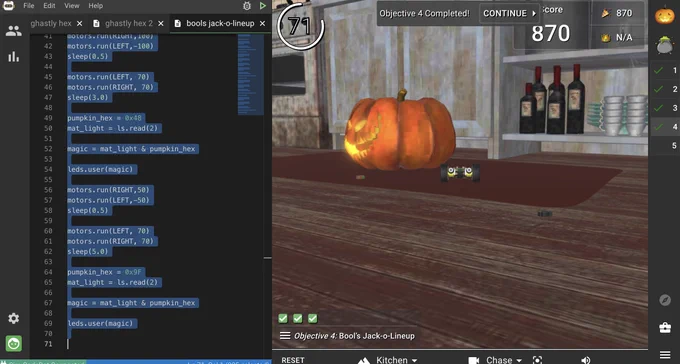Click the editor vertical scrollbar marker
This screenshot has width=680, height=364.
(x=268, y=258)
